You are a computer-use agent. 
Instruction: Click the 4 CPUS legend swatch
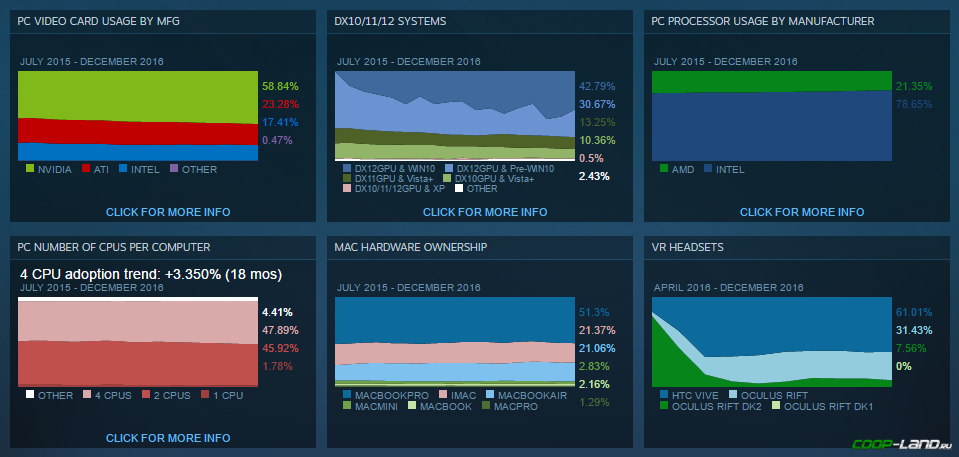(86, 395)
